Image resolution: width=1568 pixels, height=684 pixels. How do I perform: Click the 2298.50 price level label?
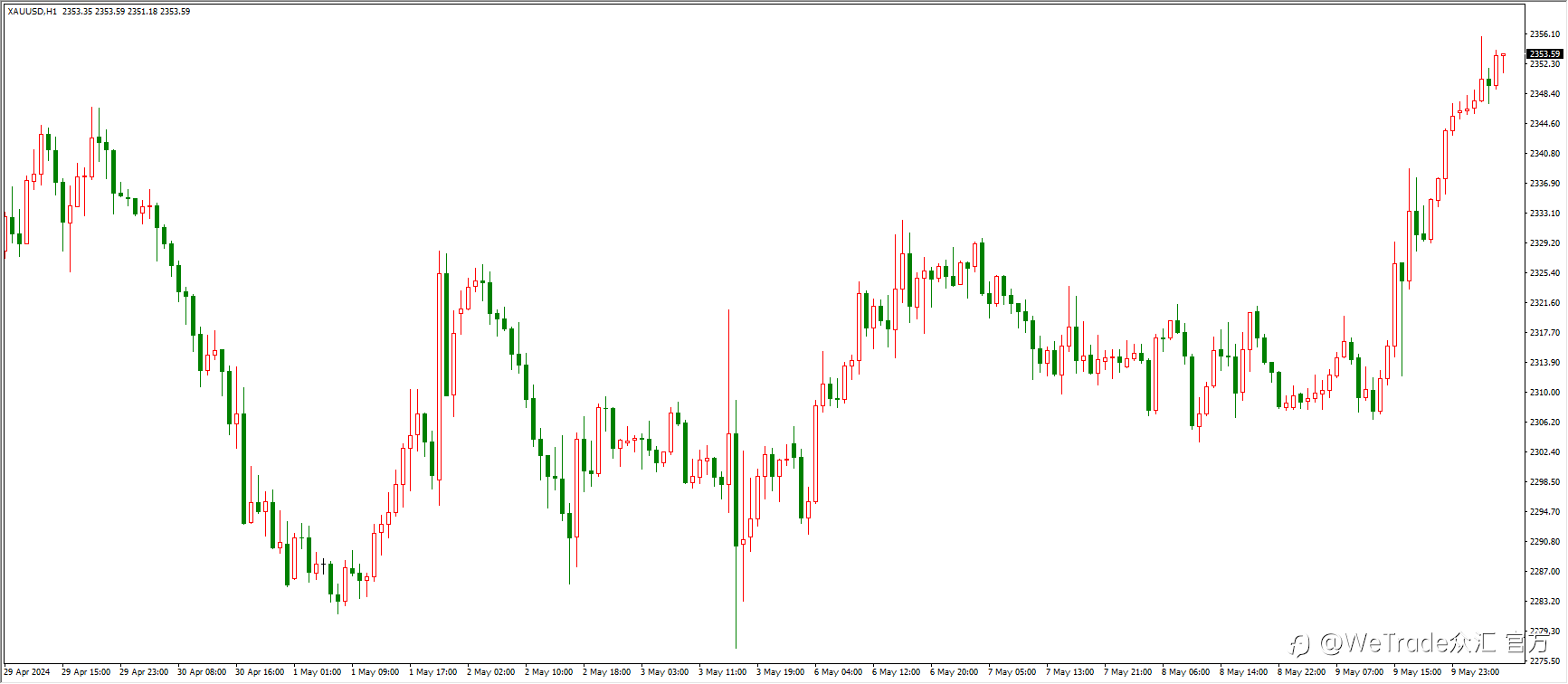[1544, 482]
